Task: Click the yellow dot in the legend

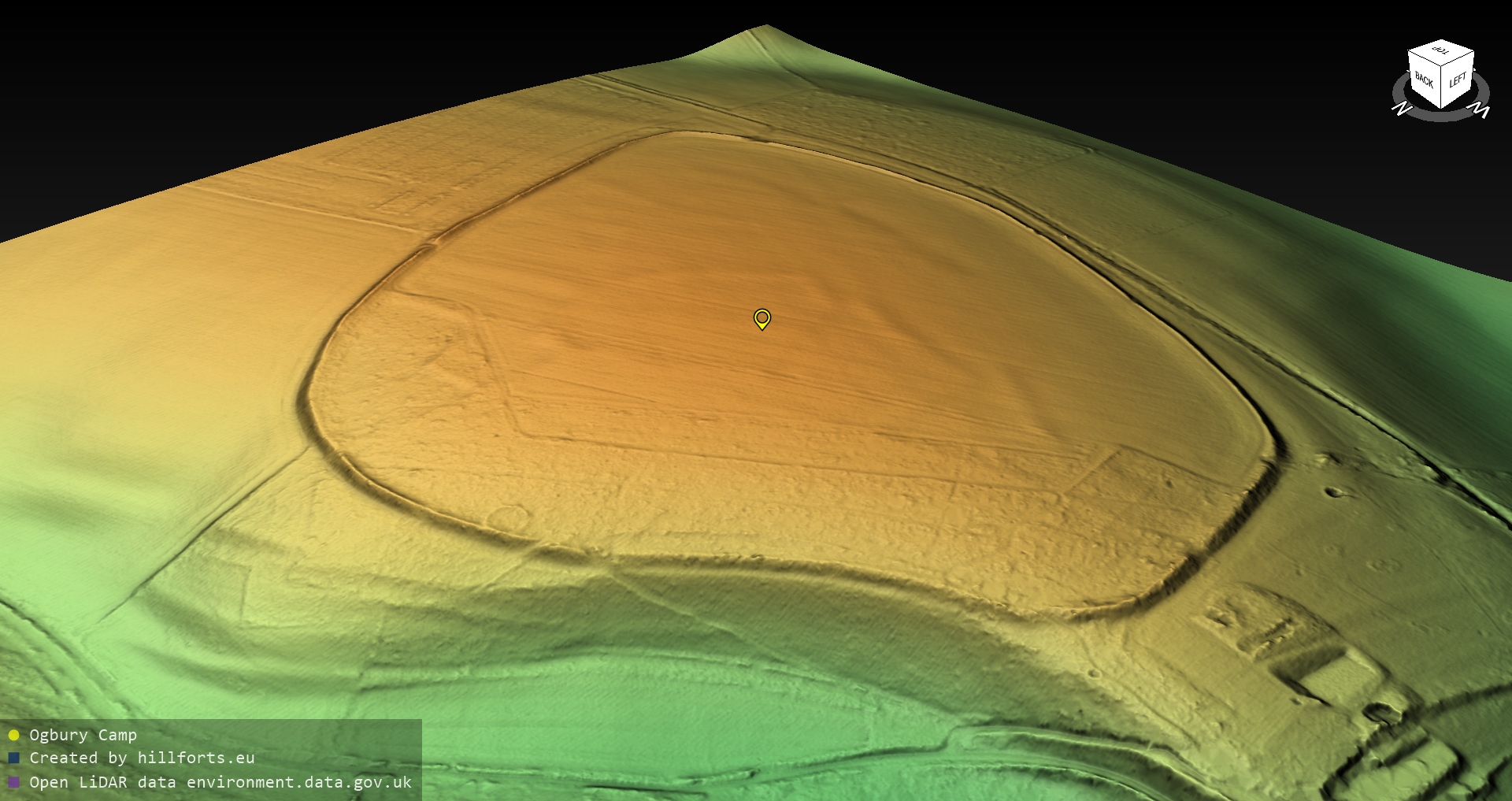Action: pos(13,736)
